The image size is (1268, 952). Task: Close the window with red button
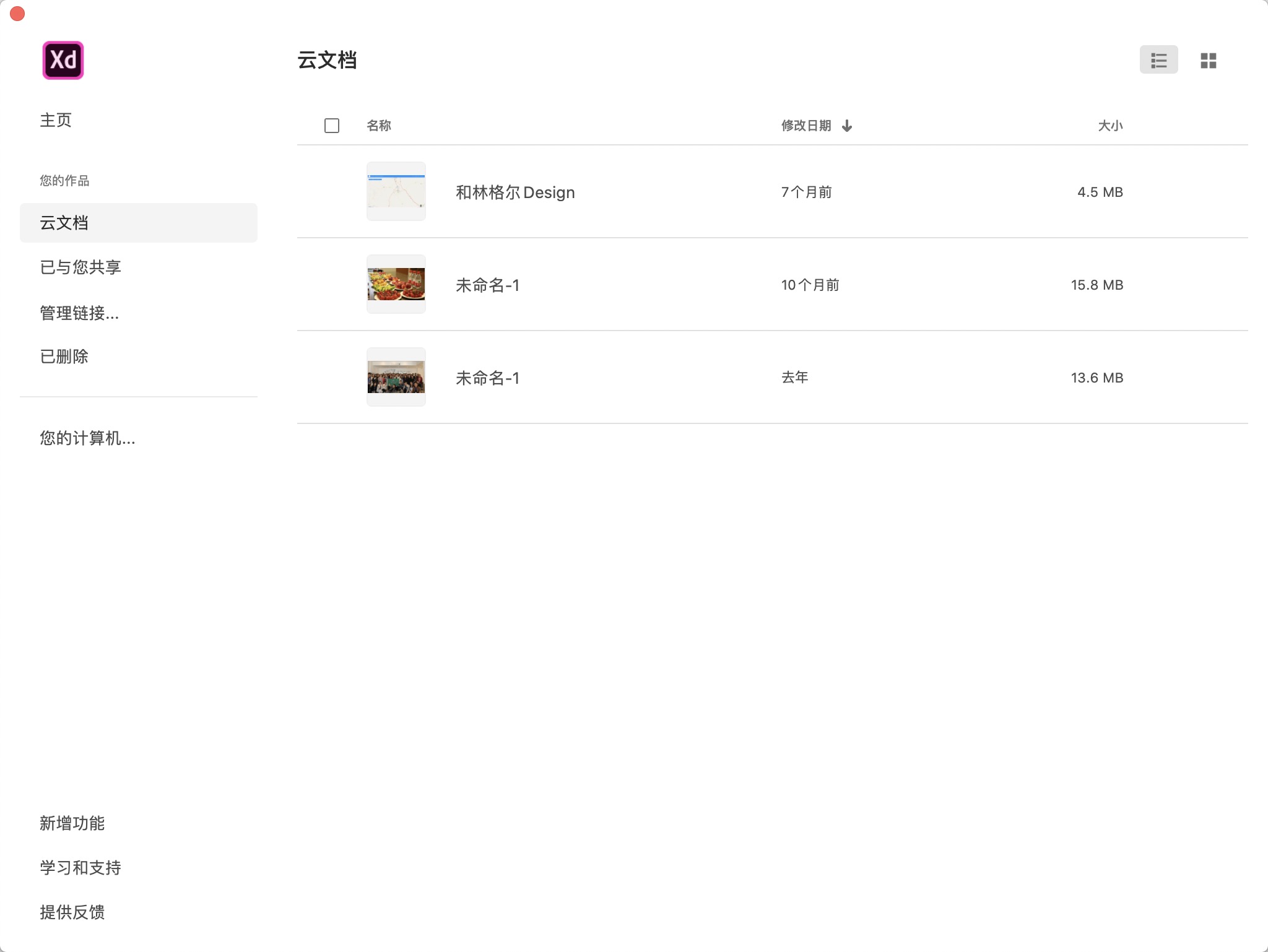point(17,14)
